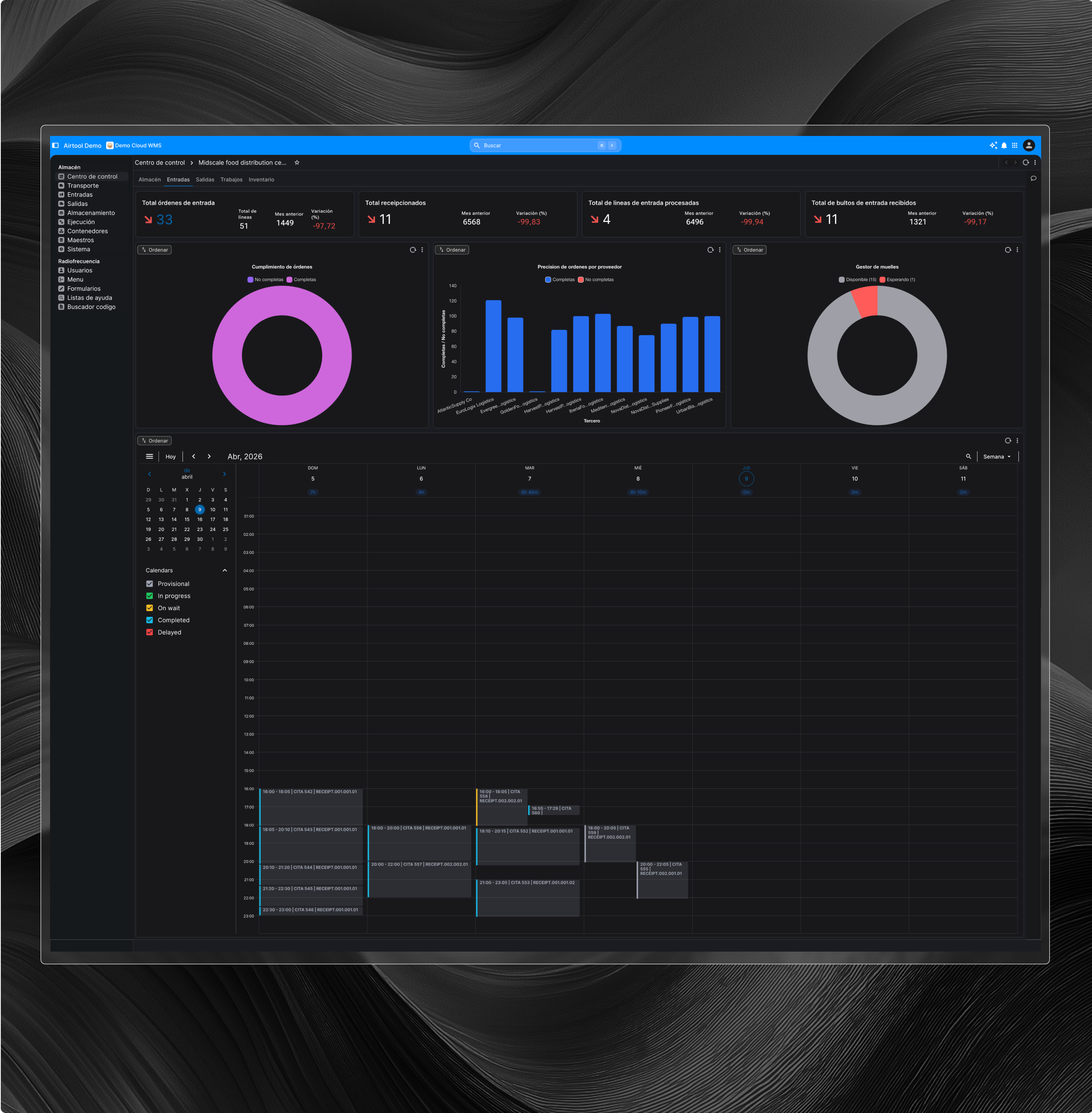Favorite dashboard with star icon
Viewport: 1092px width, 1113px height.
[x=297, y=163]
